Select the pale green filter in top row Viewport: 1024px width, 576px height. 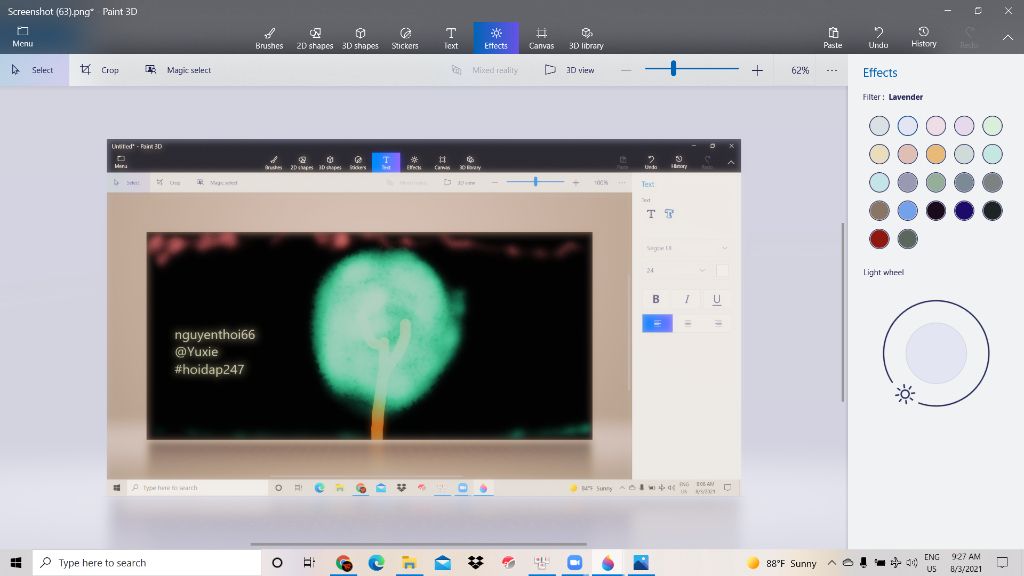click(x=992, y=125)
